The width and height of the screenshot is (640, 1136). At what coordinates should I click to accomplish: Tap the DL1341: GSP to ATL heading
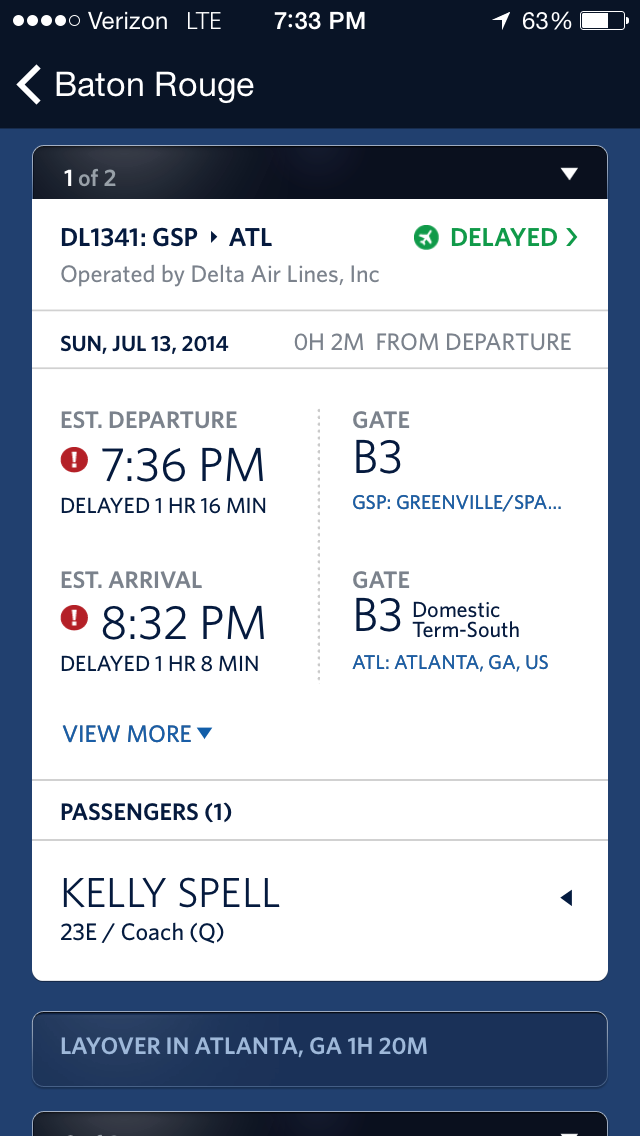coord(166,238)
